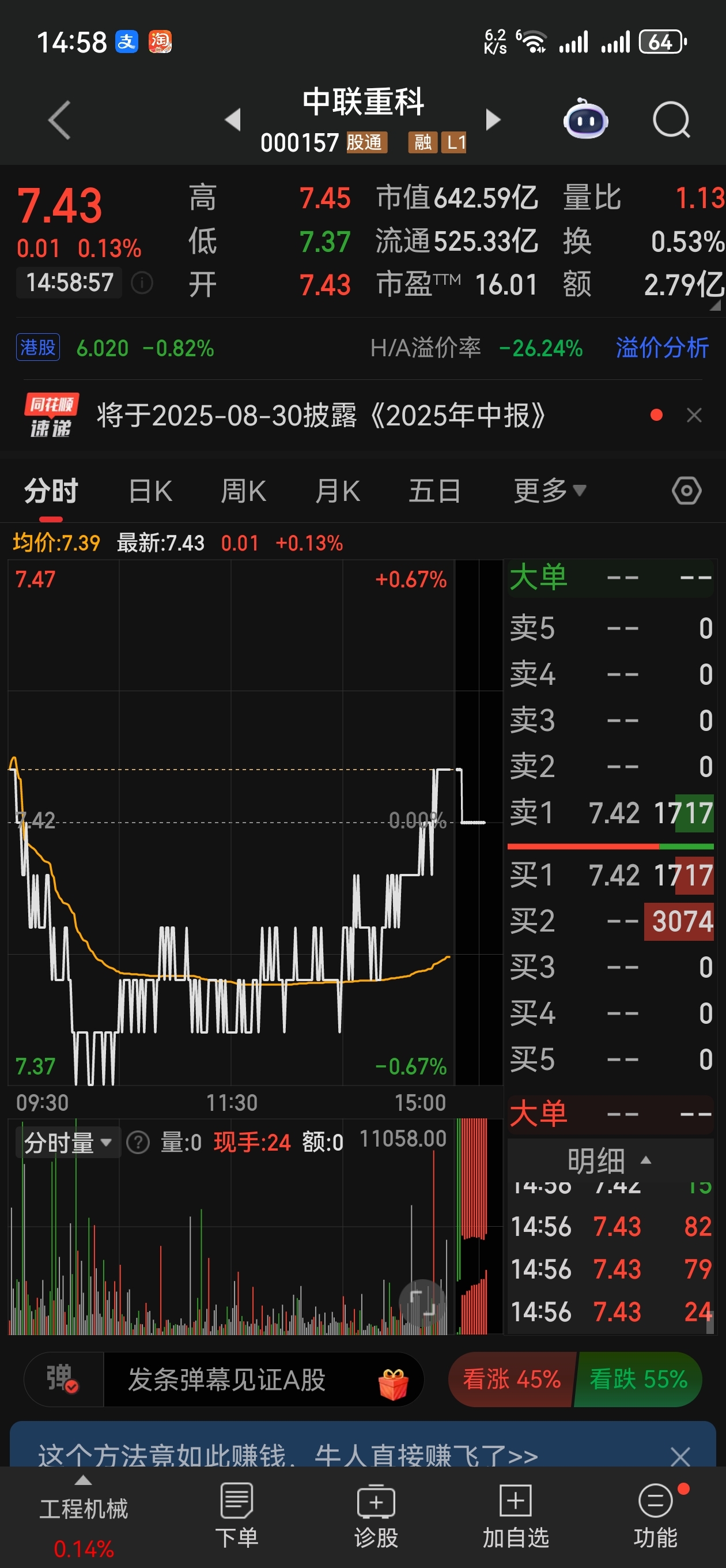The width and height of the screenshot is (726, 1568).
Task: Tap the L1 level tag
Action: 454,142
